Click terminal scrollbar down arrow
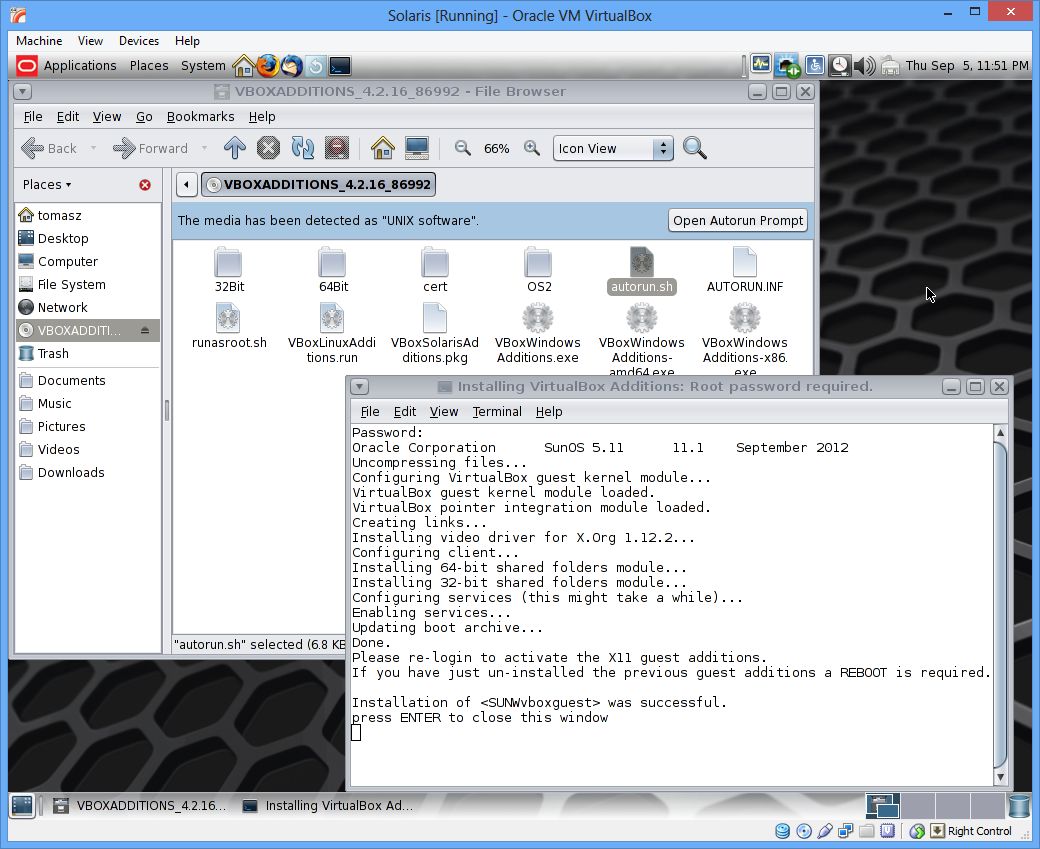Viewport: 1040px width, 849px height. tap(1000, 777)
